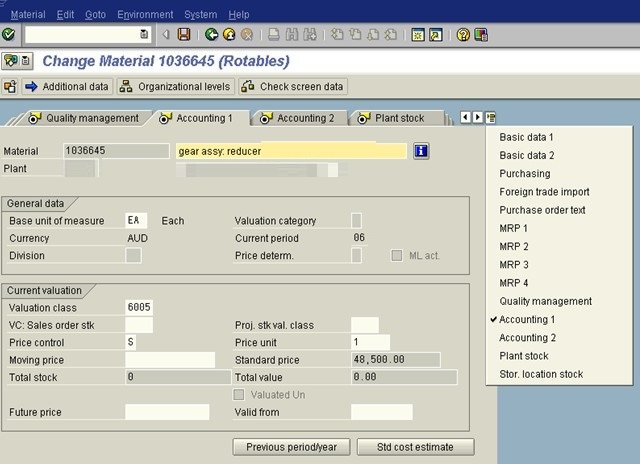Click the VC: Sales order stk field
This screenshot has height=464, width=640.
(x=139, y=325)
